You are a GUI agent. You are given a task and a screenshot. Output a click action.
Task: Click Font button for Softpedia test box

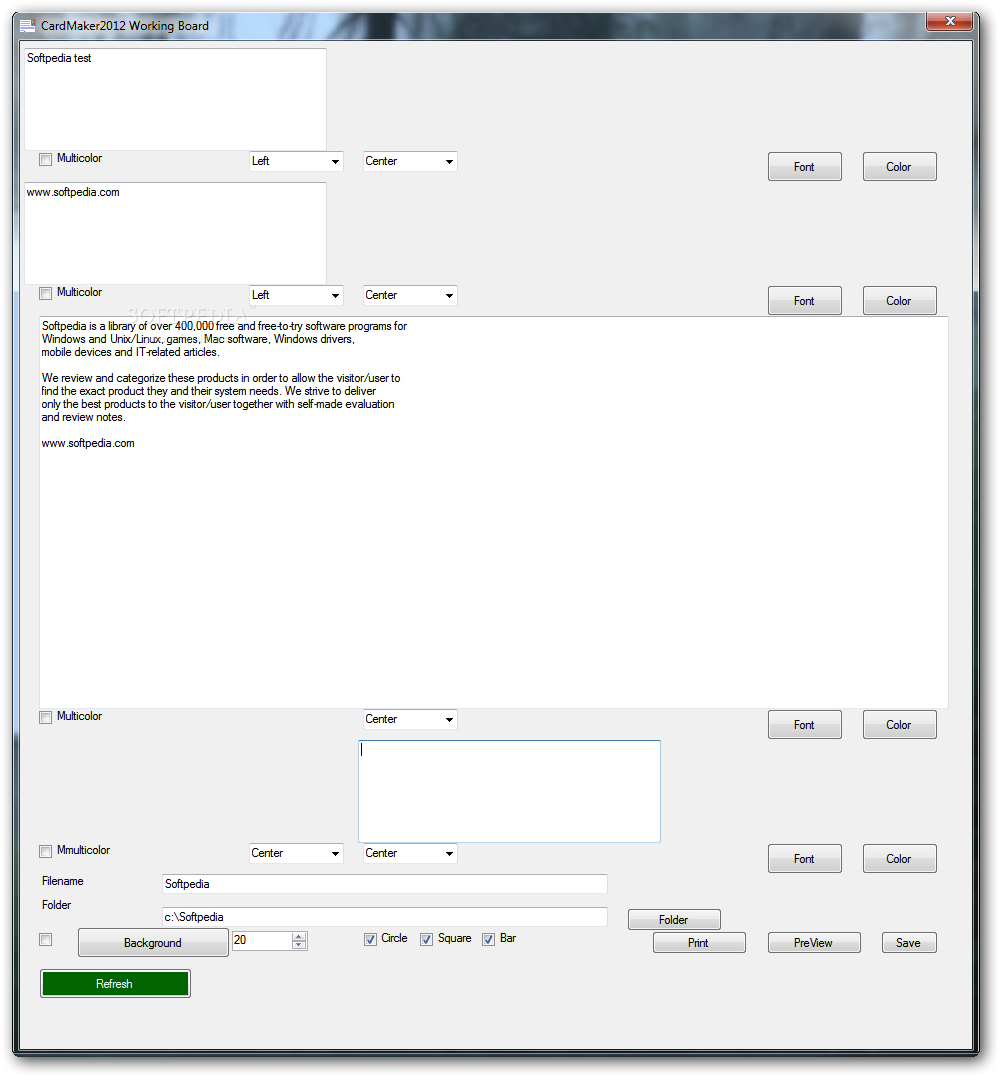(x=804, y=167)
